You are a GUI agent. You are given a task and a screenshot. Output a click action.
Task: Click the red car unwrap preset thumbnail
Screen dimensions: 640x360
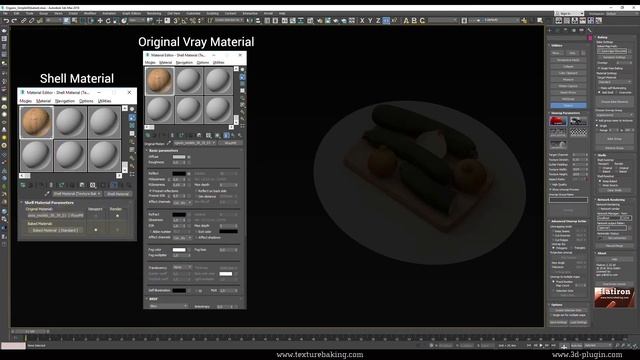click(558, 121)
